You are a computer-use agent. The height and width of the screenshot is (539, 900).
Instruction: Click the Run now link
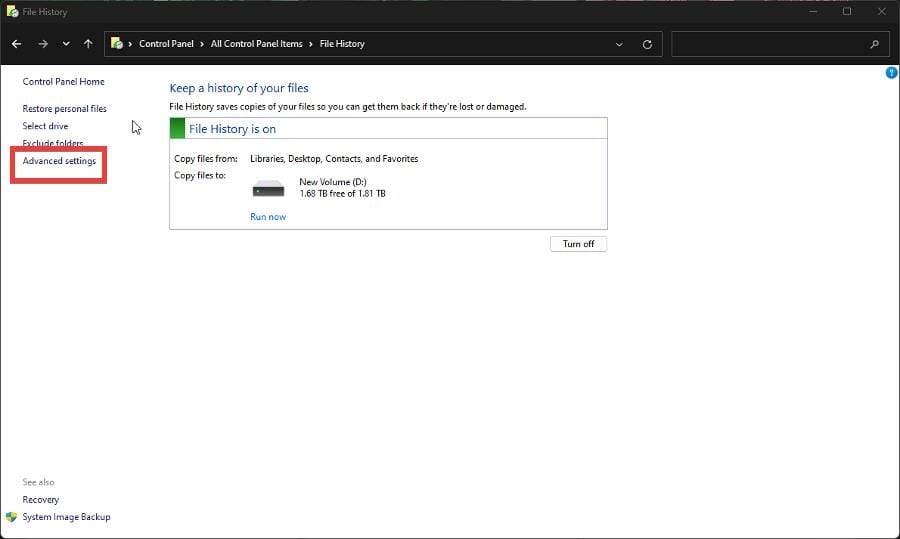(x=268, y=217)
